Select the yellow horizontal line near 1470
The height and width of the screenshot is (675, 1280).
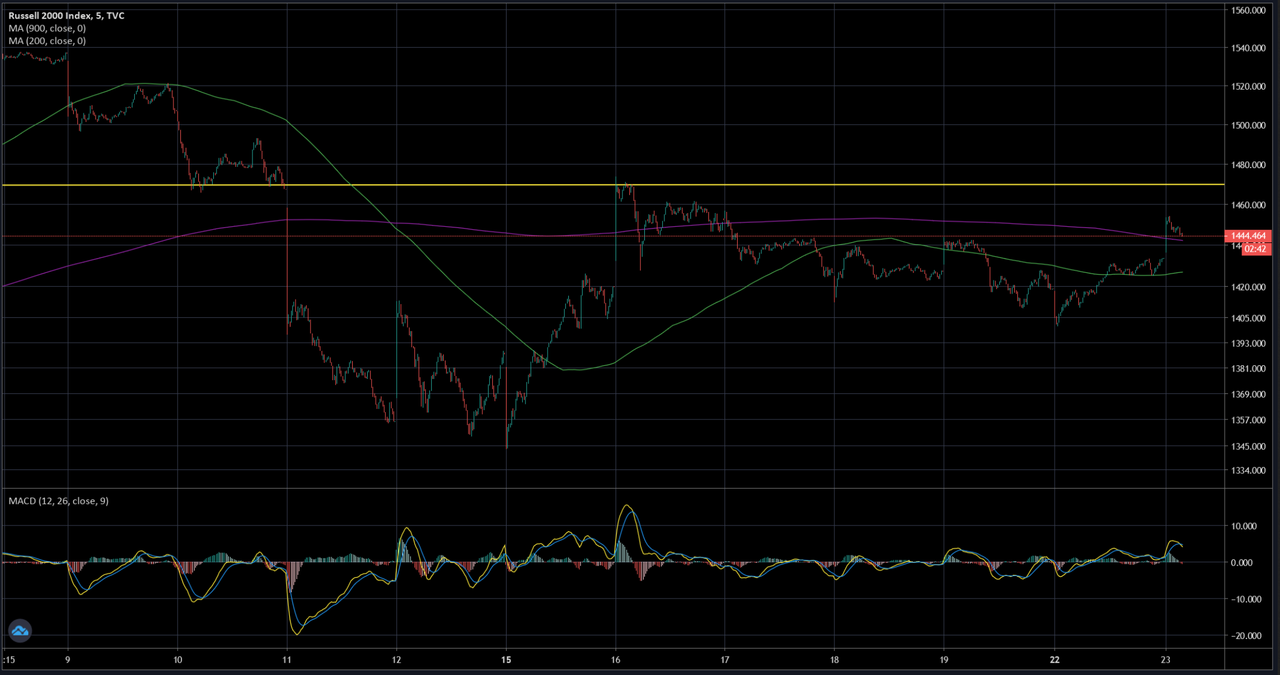pyautogui.click(x=612, y=185)
